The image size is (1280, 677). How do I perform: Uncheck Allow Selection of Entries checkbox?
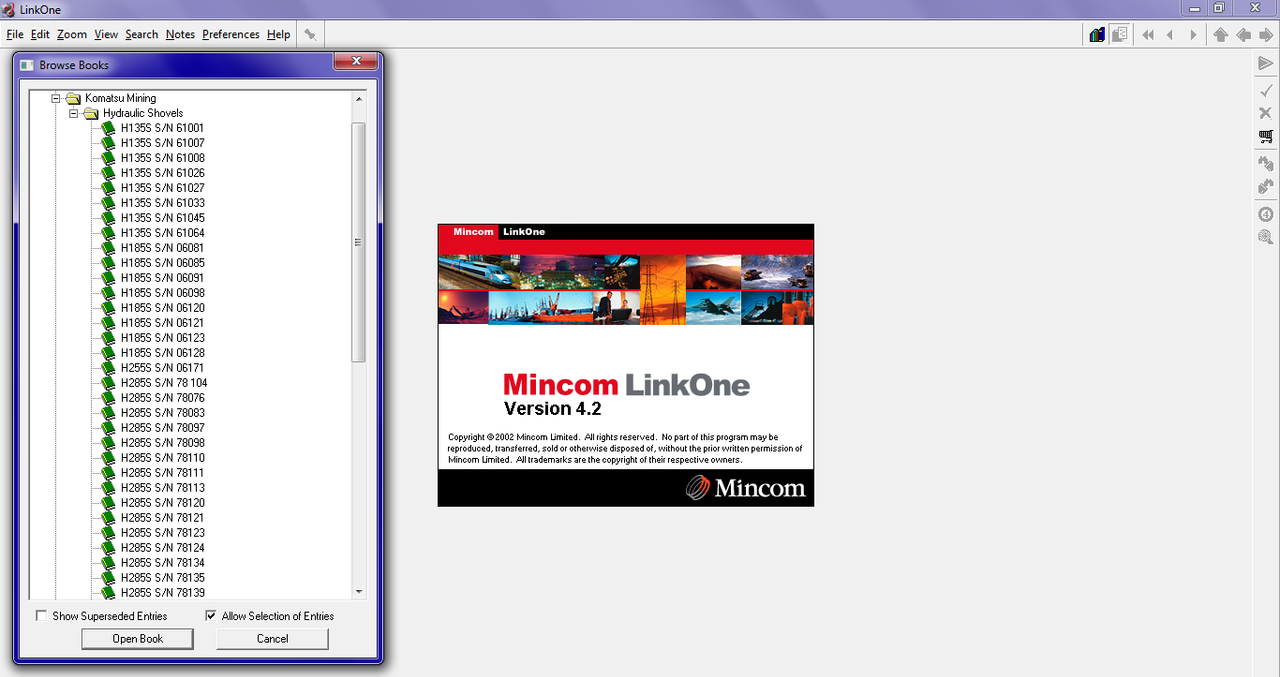211,616
